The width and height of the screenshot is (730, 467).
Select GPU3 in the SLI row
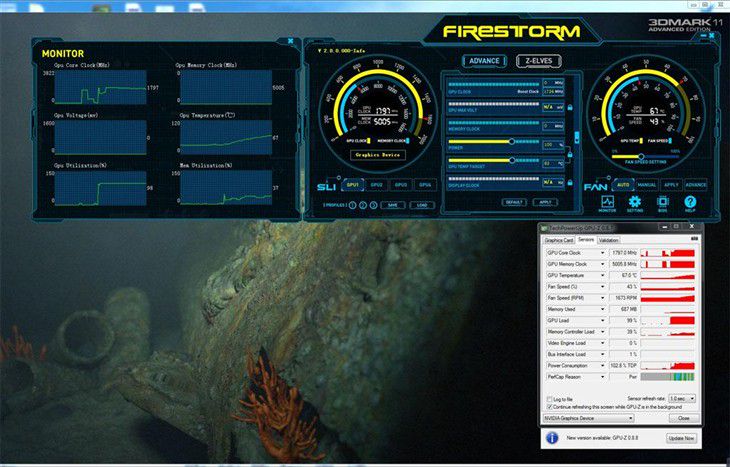tap(401, 185)
